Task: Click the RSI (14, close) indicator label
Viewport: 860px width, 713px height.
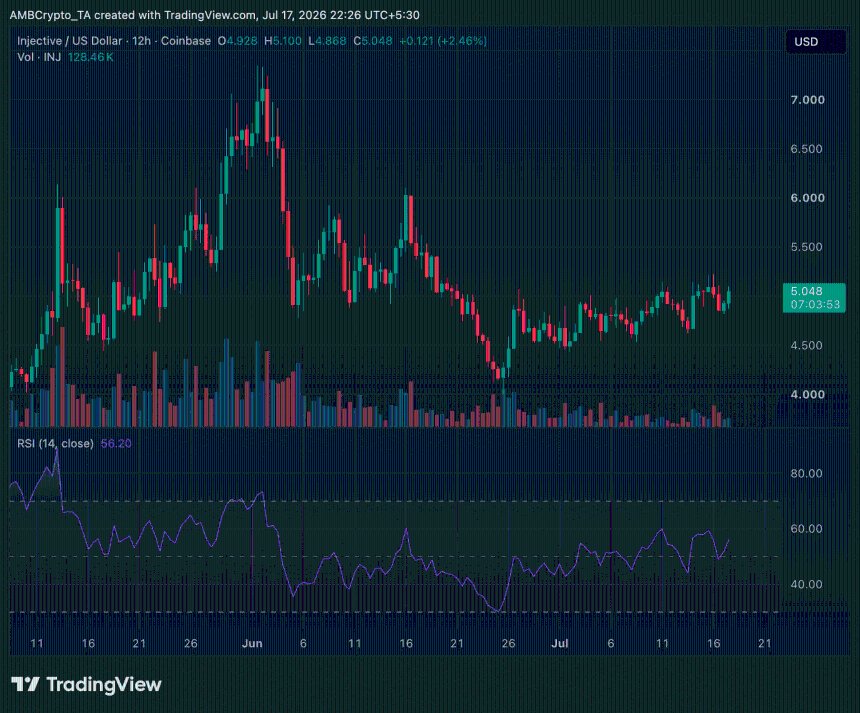Action: (55, 443)
